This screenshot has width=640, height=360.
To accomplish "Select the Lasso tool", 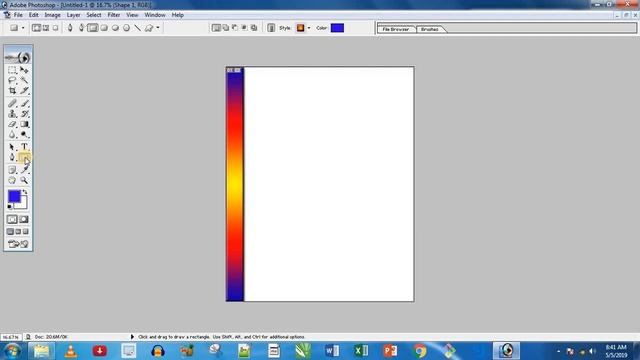I will coord(12,80).
